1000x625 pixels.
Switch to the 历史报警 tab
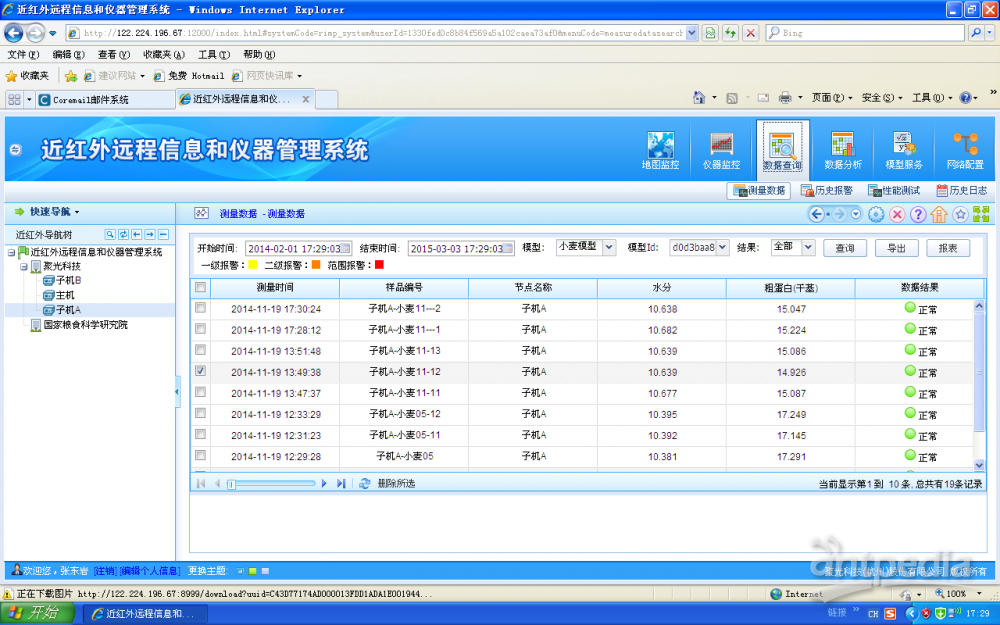pos(825,190)
